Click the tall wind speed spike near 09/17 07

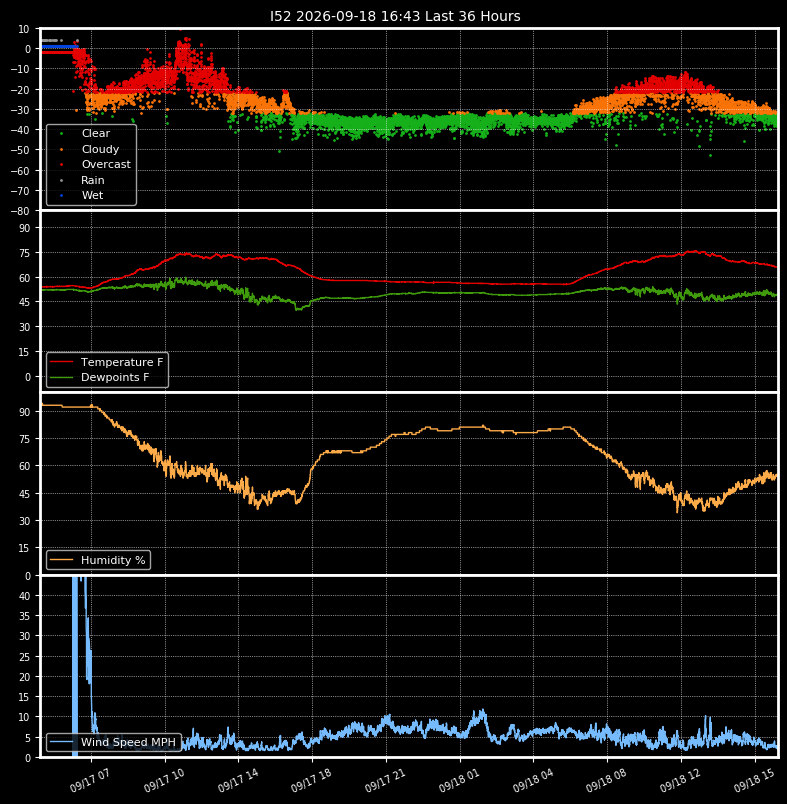(75, 667)
